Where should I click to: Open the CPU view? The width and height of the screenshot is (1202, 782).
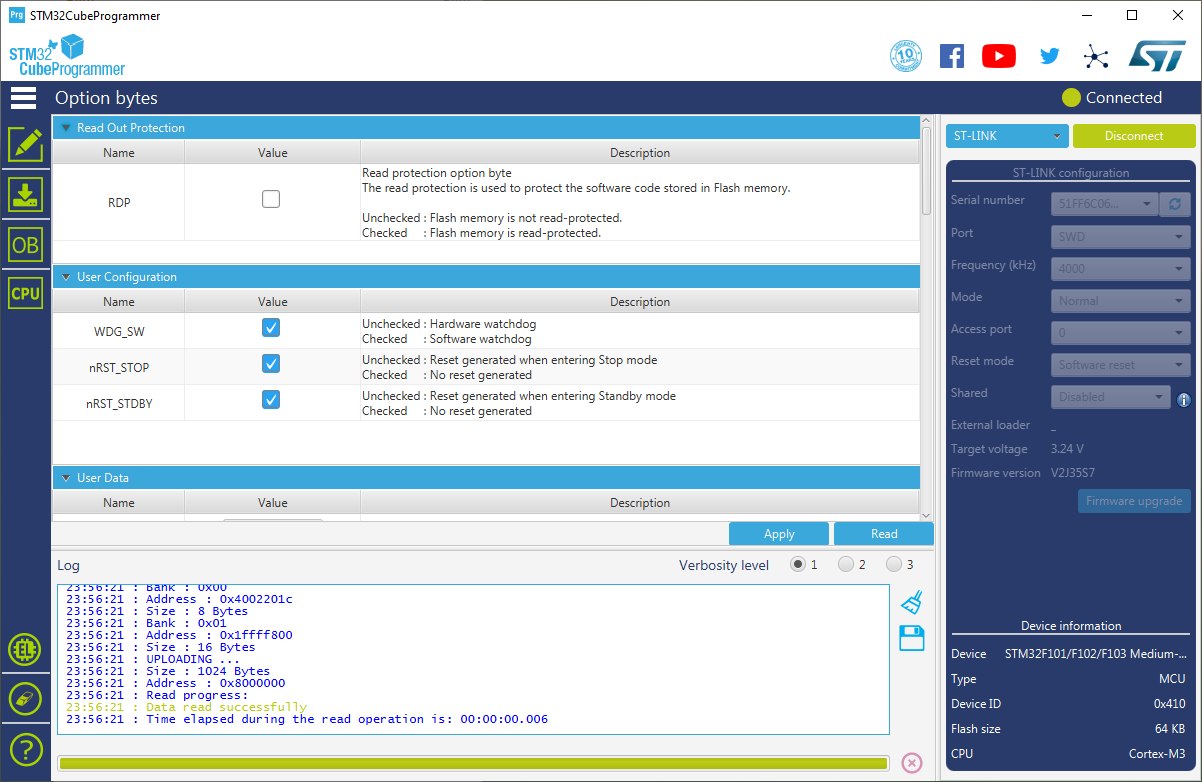click(x=25, y=293)
